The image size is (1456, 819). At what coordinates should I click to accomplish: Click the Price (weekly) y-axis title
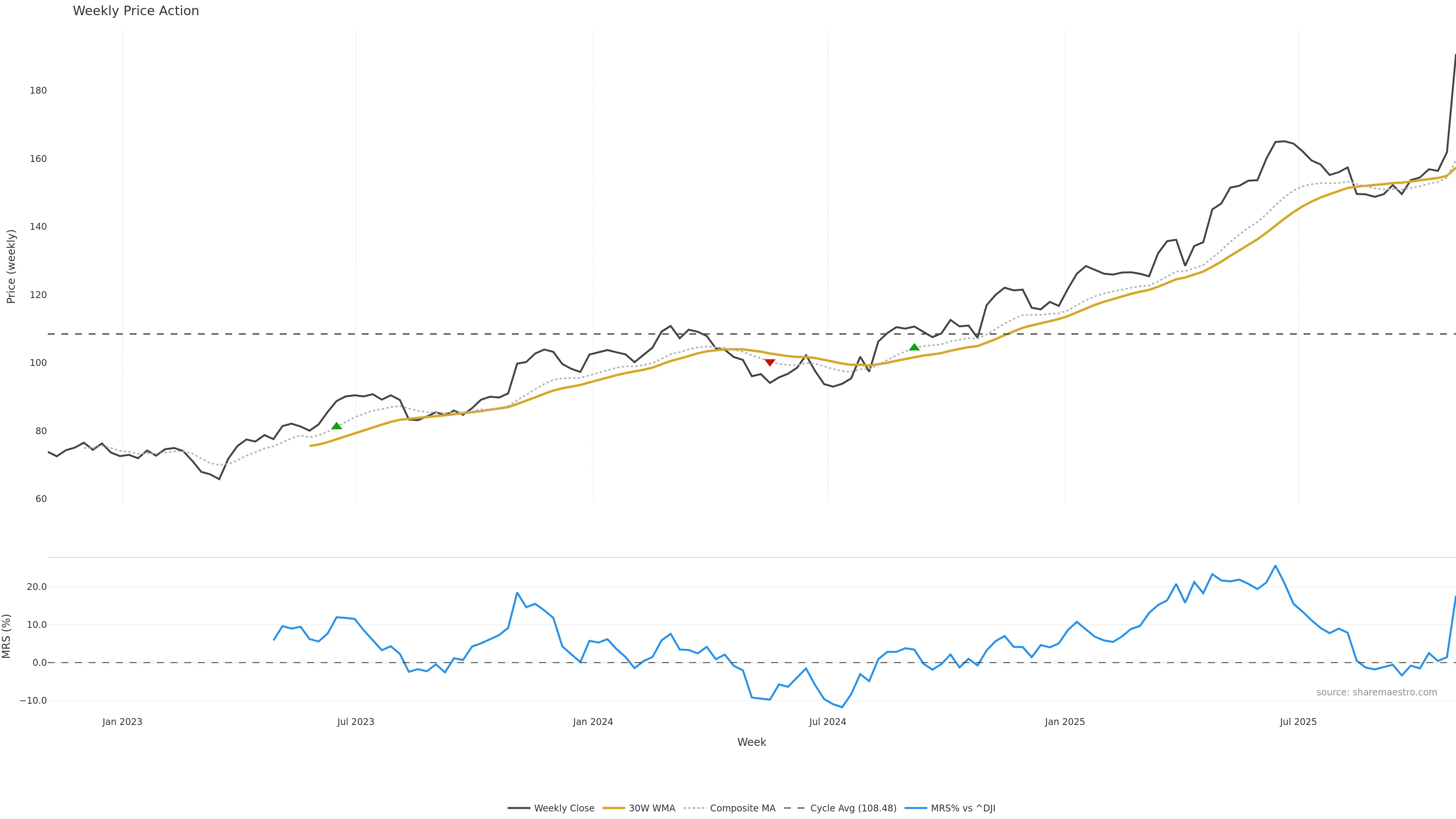click(x=11, y=266)
